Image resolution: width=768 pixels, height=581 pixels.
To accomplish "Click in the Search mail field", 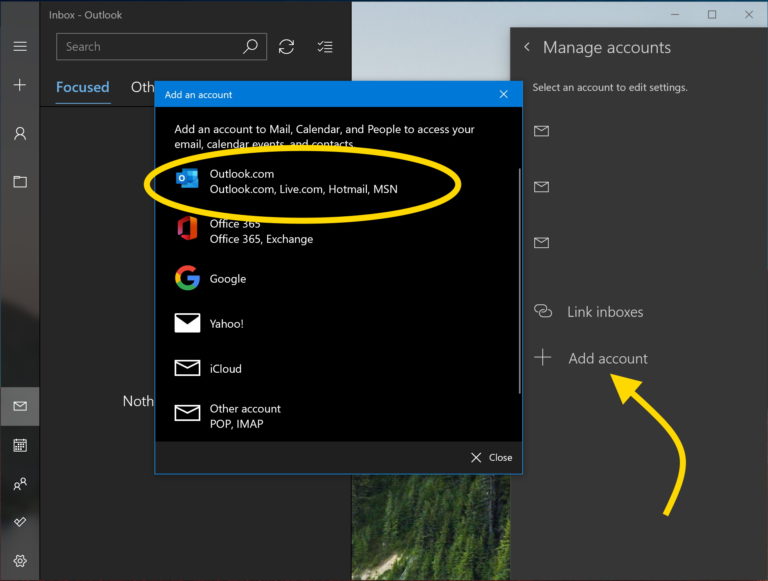I will tap(162, 47).
